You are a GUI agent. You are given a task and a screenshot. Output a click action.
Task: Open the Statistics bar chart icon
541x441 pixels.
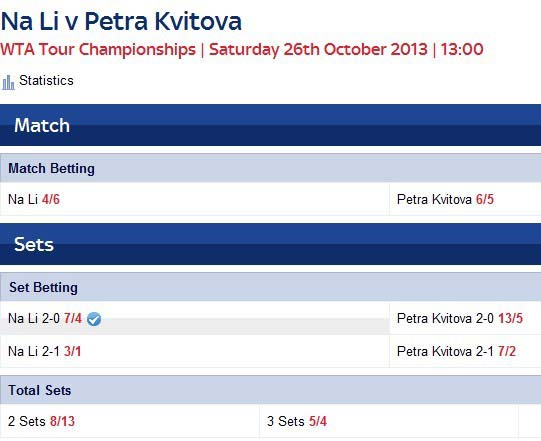click(x=8, y=82)
